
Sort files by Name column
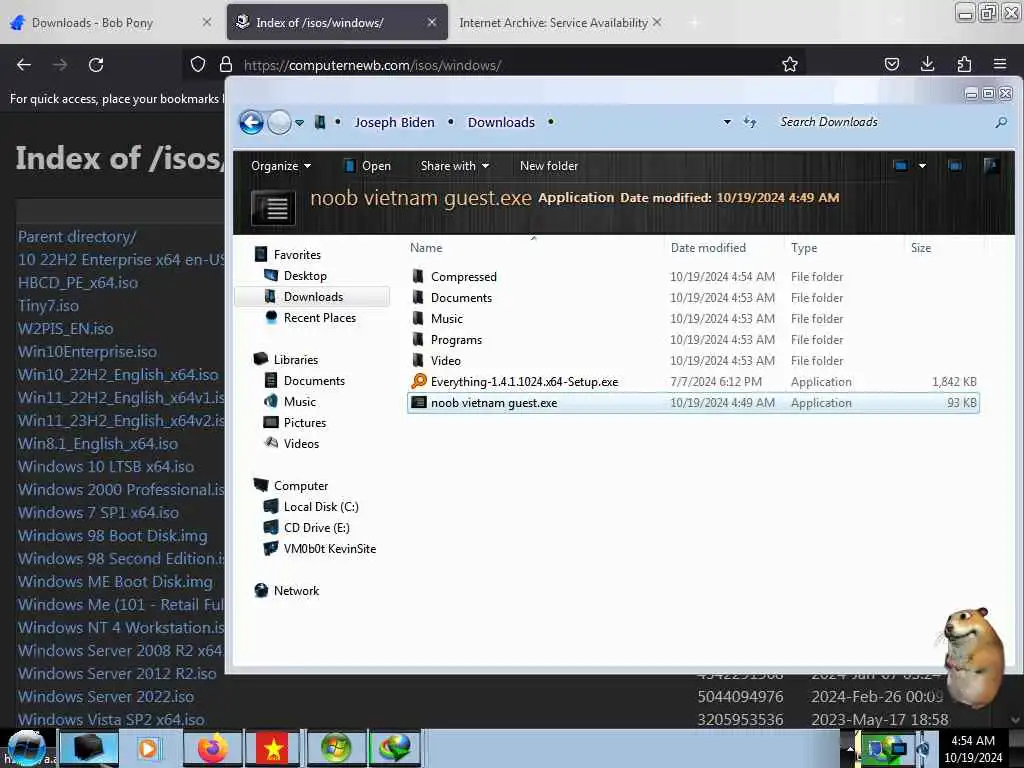pyautogui.click(x=426, y=248)
